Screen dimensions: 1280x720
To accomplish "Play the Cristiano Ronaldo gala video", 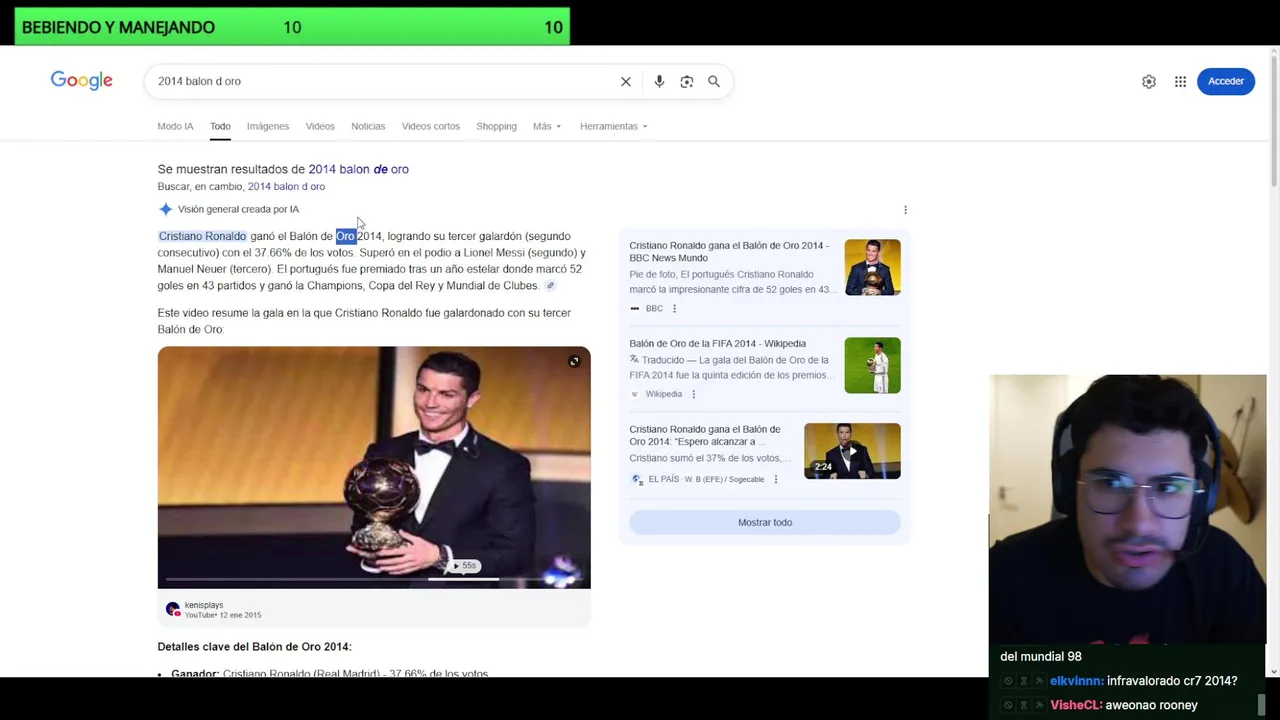I will pyautogui.click(x=374, y=467).
